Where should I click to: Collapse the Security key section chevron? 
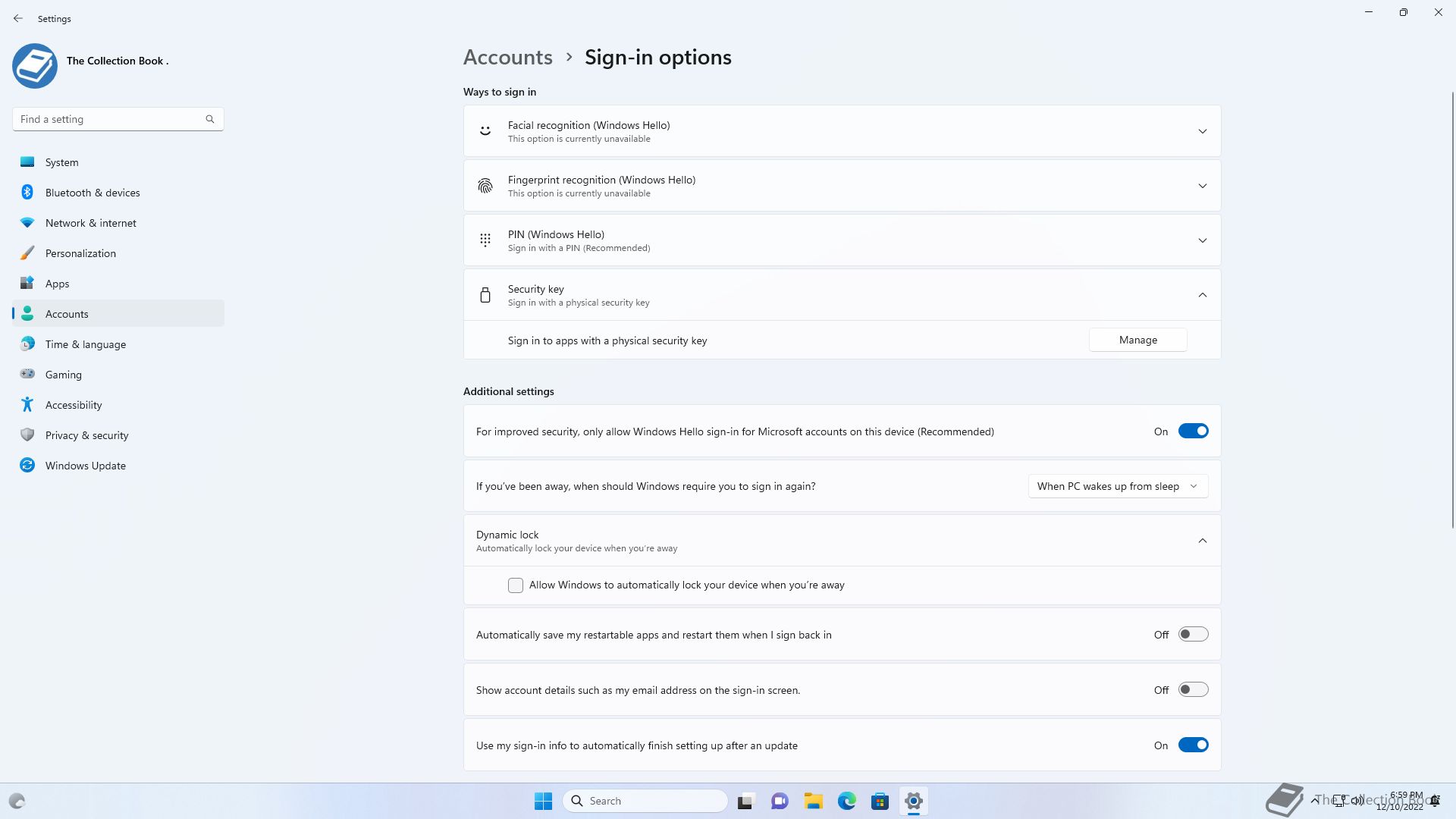[1202, 295]
